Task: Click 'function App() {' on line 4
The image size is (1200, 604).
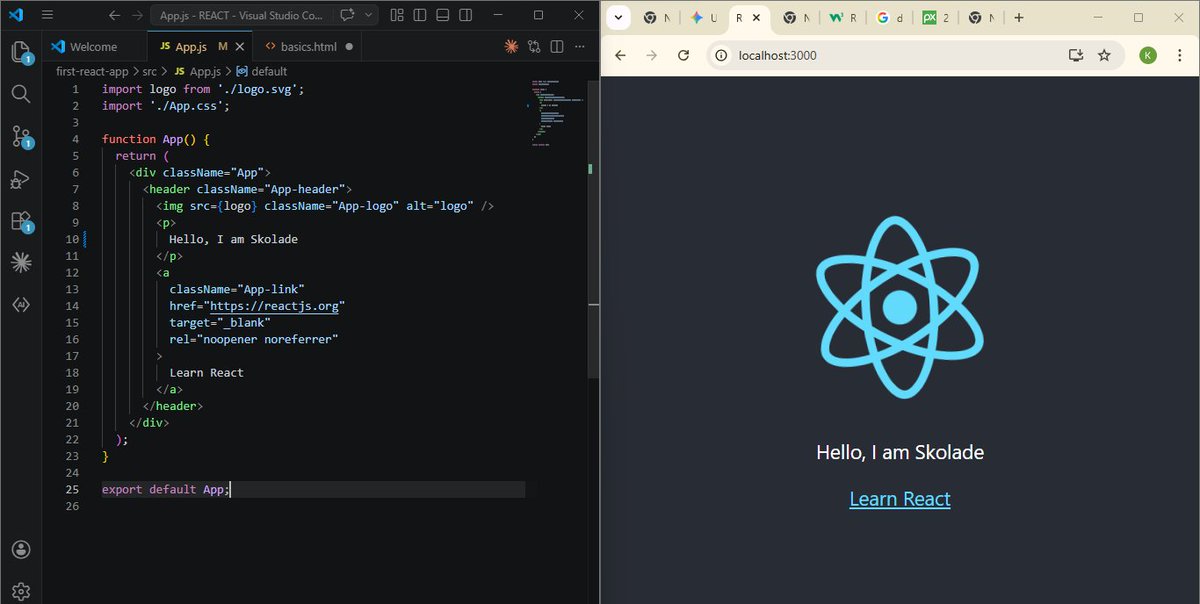Action: (155, 139)
